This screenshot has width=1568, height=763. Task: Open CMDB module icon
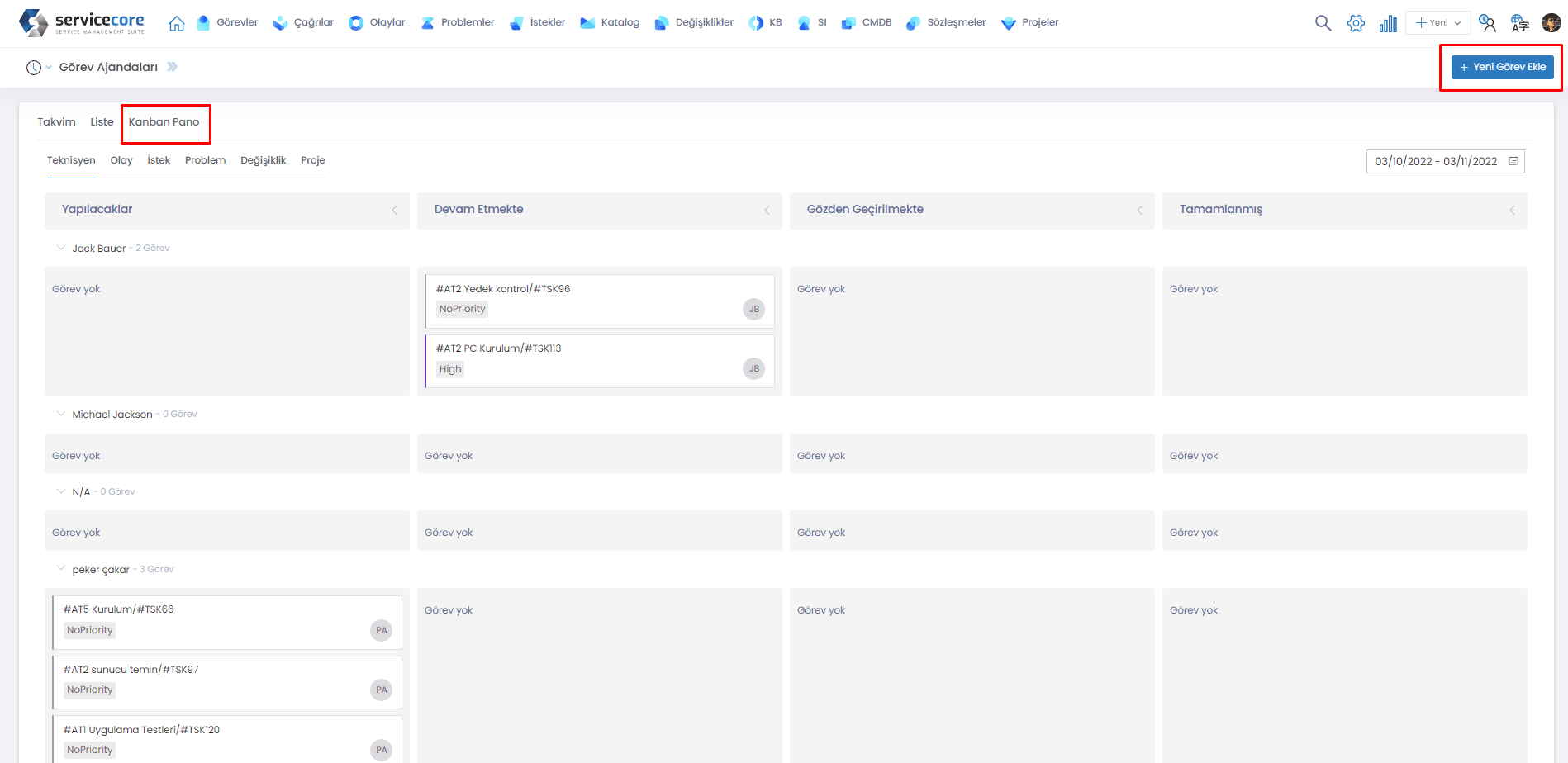[x=848, y=23]
